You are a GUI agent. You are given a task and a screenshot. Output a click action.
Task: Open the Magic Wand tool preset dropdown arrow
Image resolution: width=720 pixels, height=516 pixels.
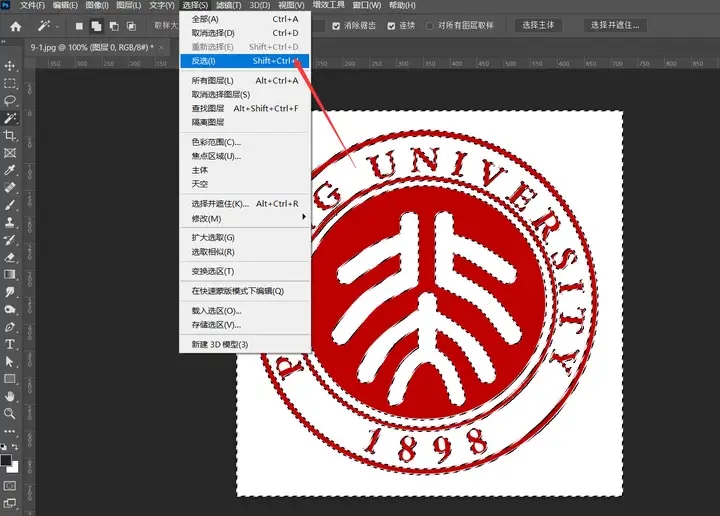coord(57,27)
